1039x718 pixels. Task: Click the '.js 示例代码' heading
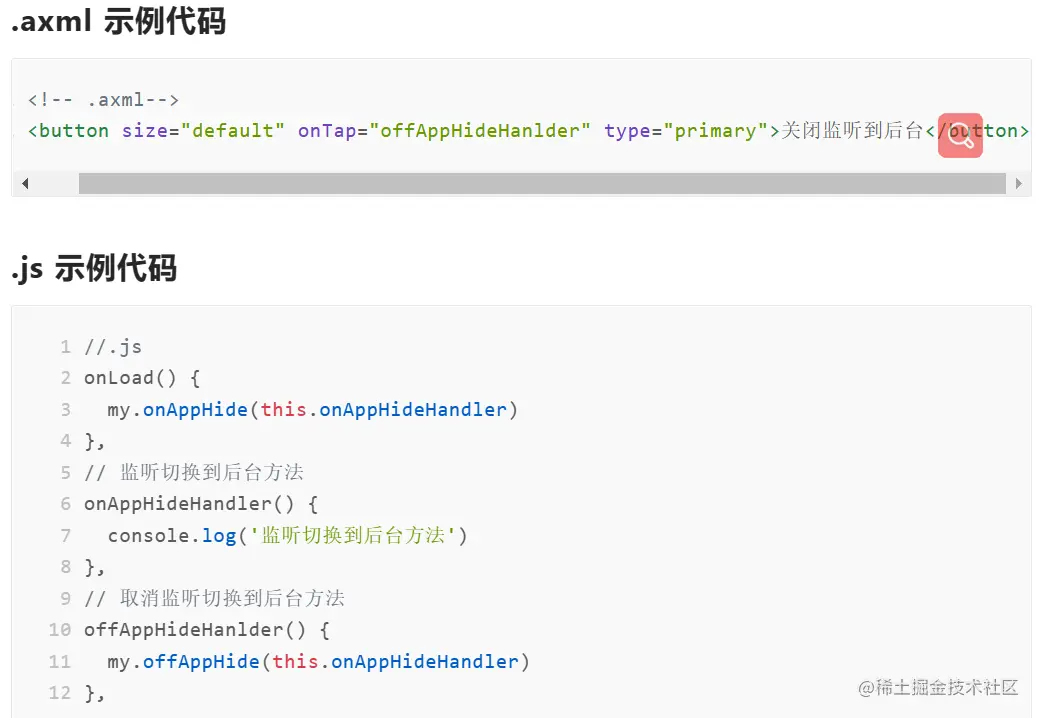click(94, 268)
